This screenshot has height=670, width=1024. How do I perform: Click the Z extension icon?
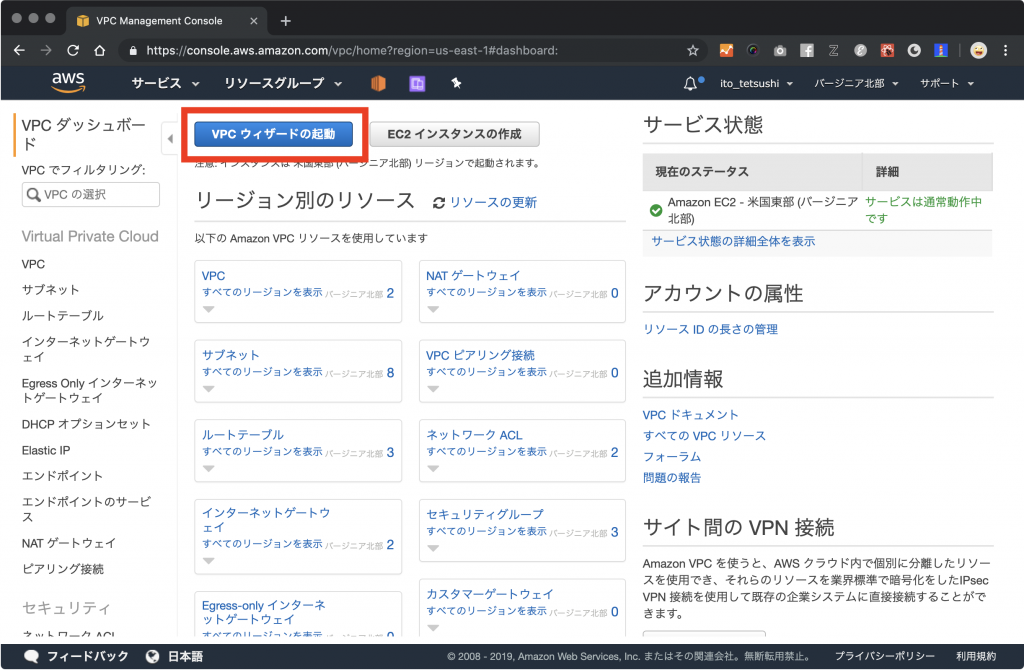(833, 50)
